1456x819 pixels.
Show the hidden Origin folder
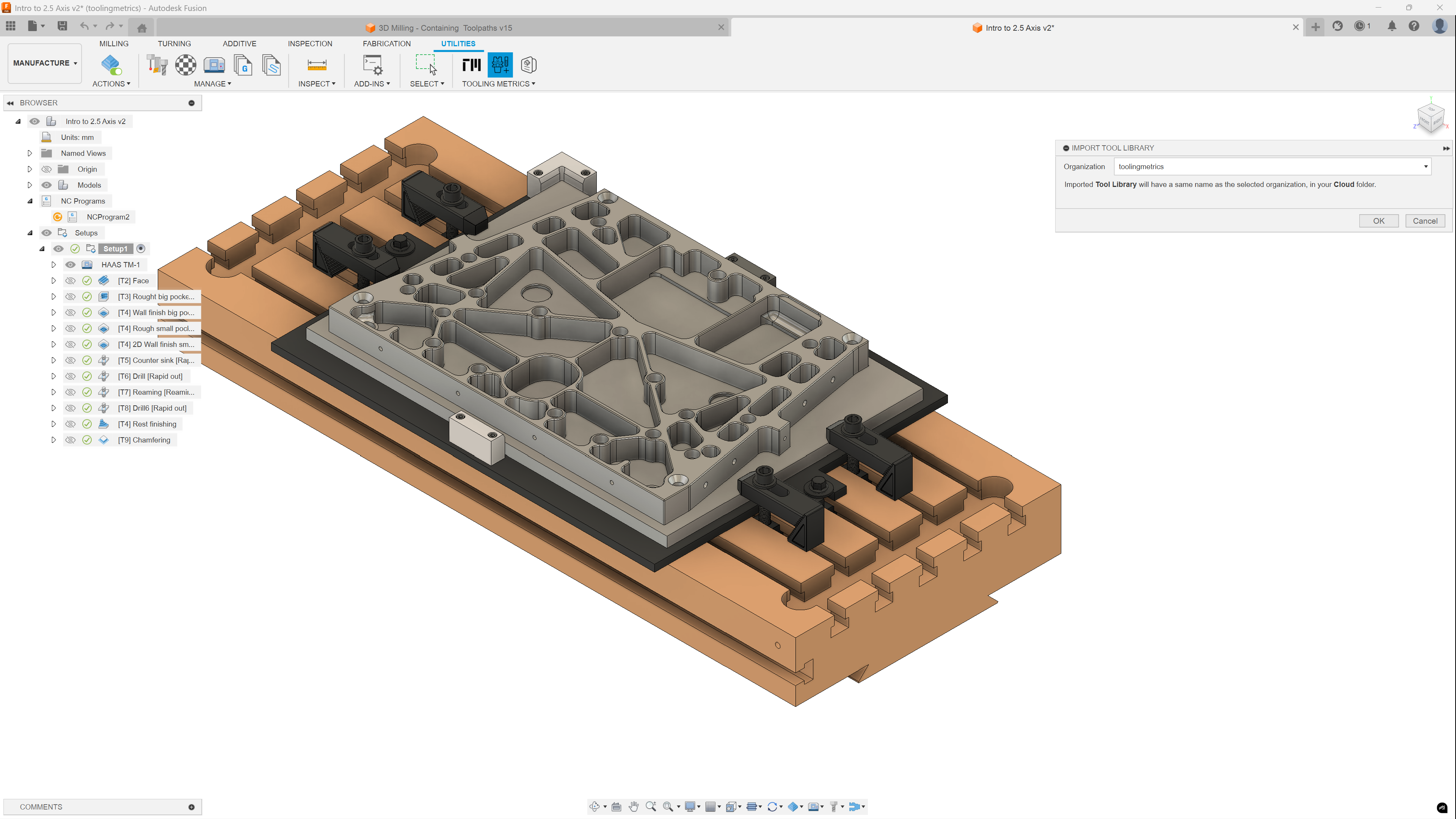pos(46,169)
